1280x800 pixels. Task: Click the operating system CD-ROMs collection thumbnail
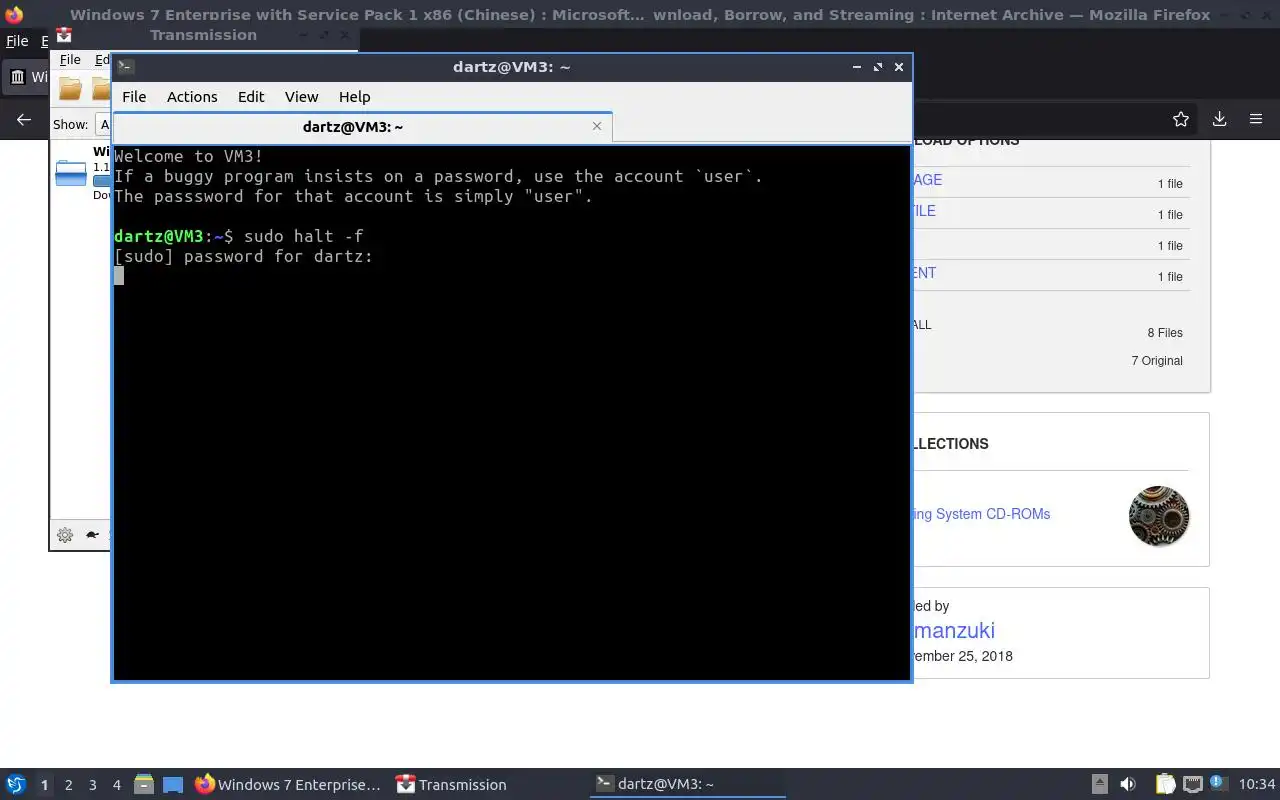point(1159,516)
